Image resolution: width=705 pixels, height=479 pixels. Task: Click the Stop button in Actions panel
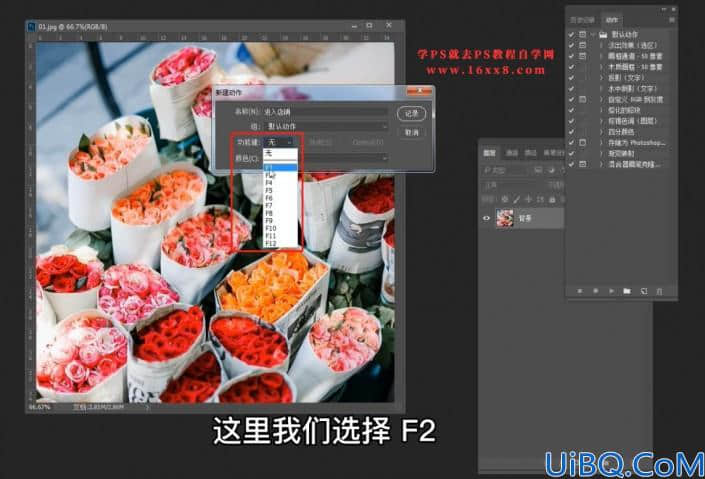tap(580, 291)
